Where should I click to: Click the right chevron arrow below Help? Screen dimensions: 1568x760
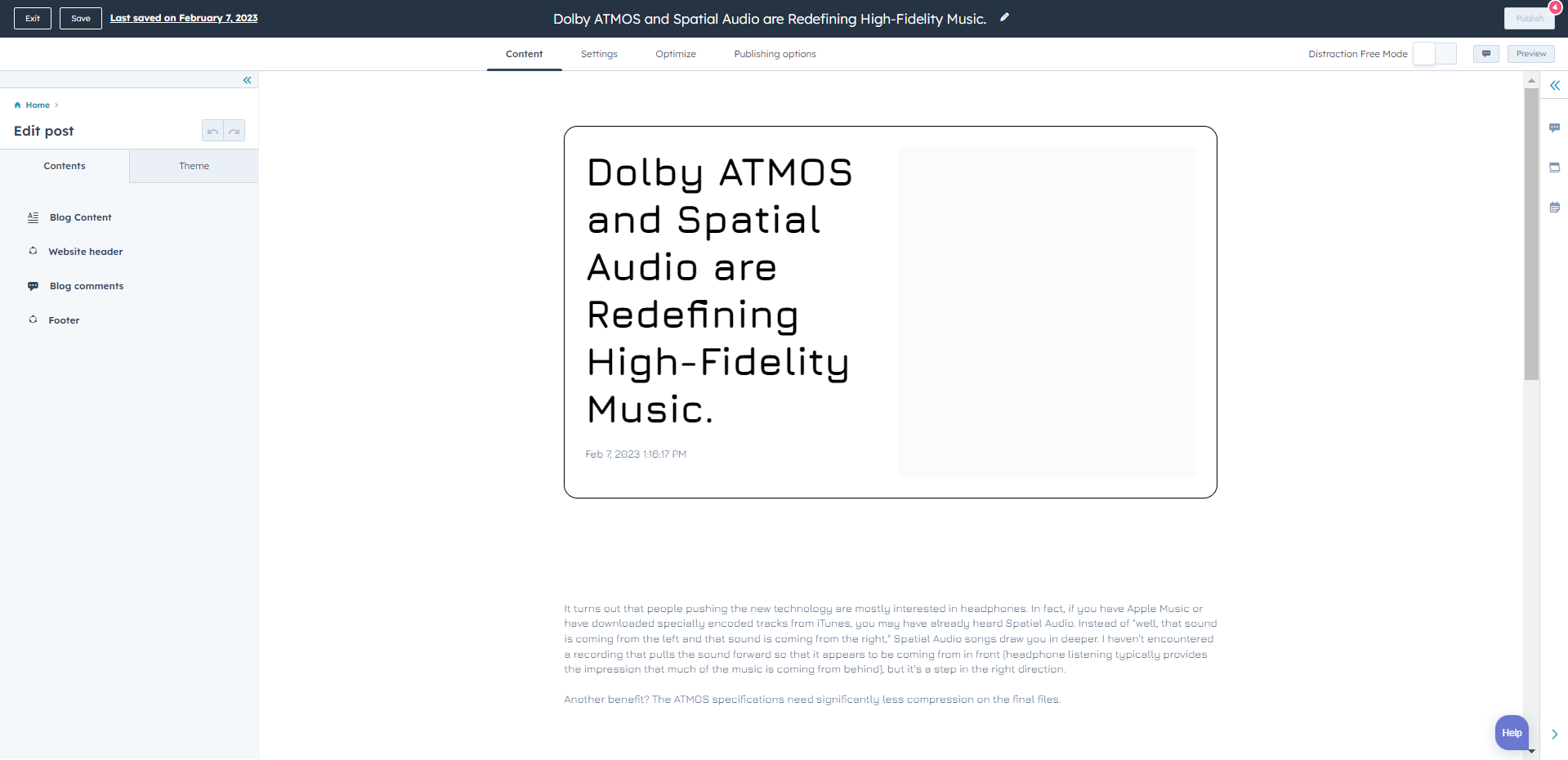click(1554, 734)
